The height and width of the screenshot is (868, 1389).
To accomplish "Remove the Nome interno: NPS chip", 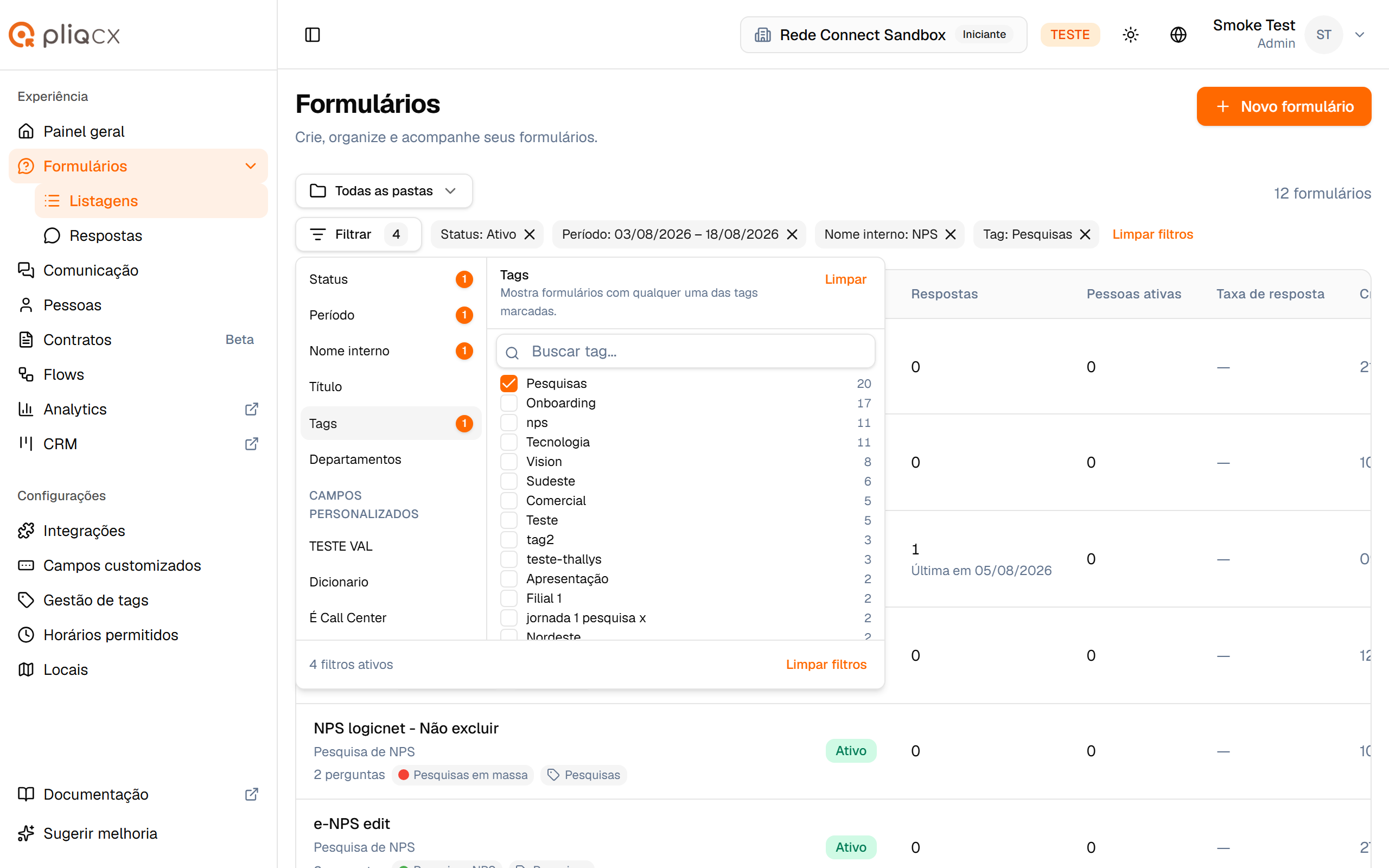I will [951, 234].
